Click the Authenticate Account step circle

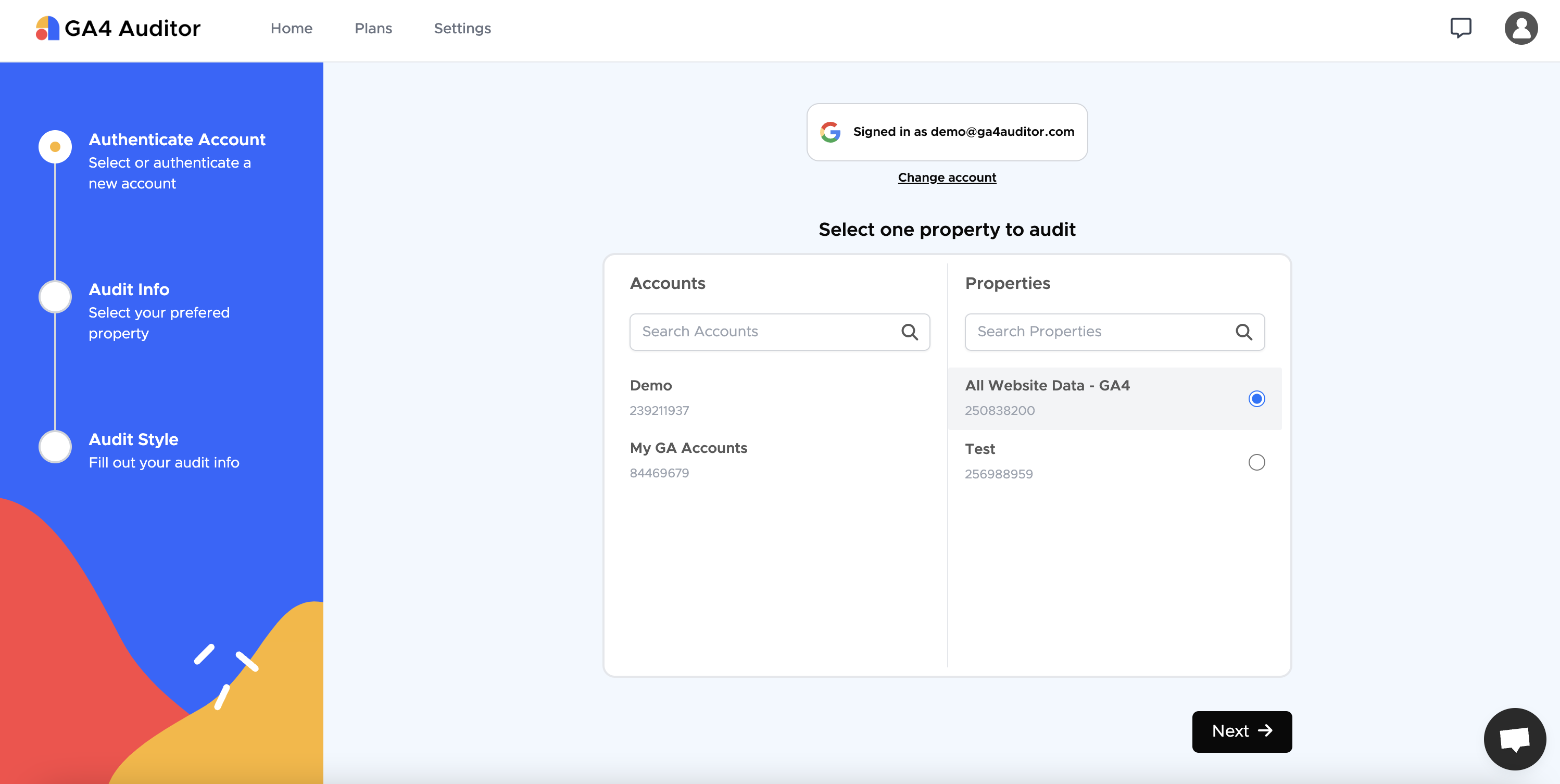(55, 146)
